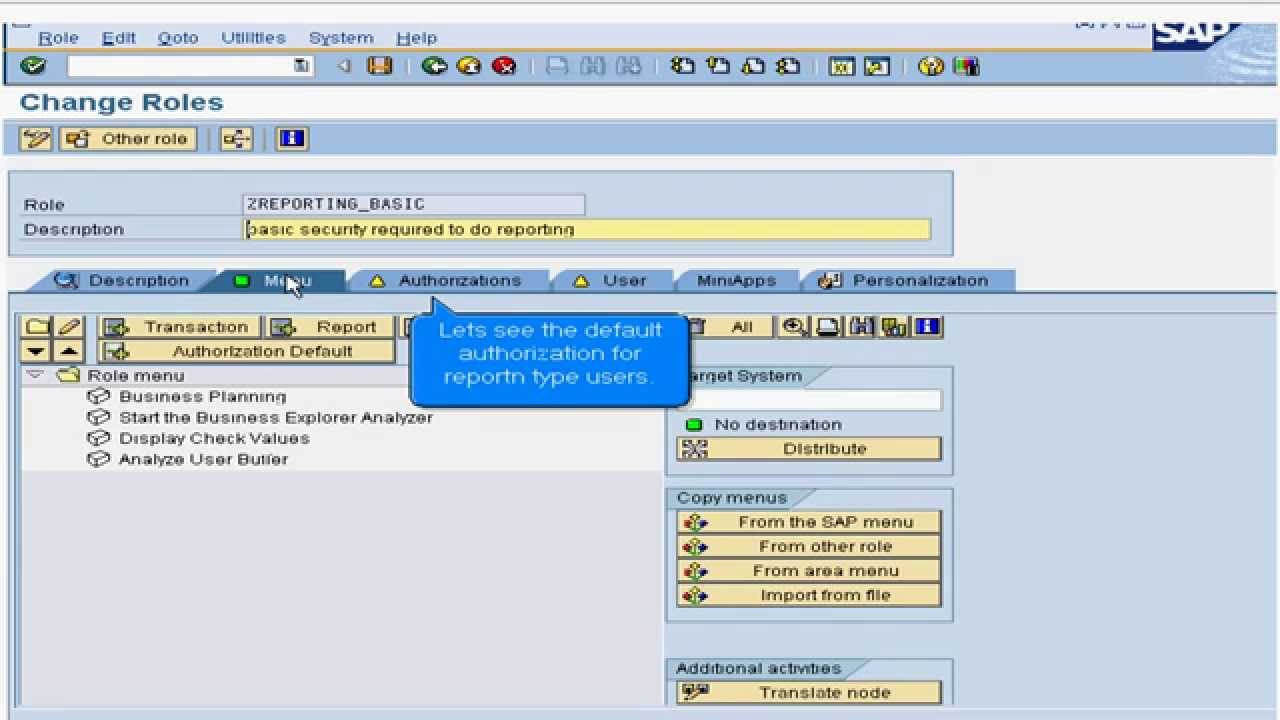
Task: Click the blue Information icon below title
Action: [292, 139]
